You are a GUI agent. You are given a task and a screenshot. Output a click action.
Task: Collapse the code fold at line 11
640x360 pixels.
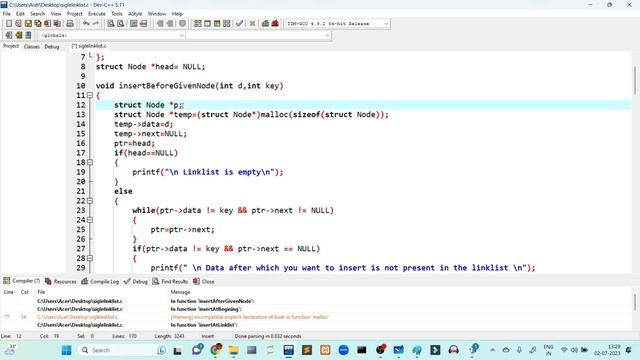(x=90, y=96)
